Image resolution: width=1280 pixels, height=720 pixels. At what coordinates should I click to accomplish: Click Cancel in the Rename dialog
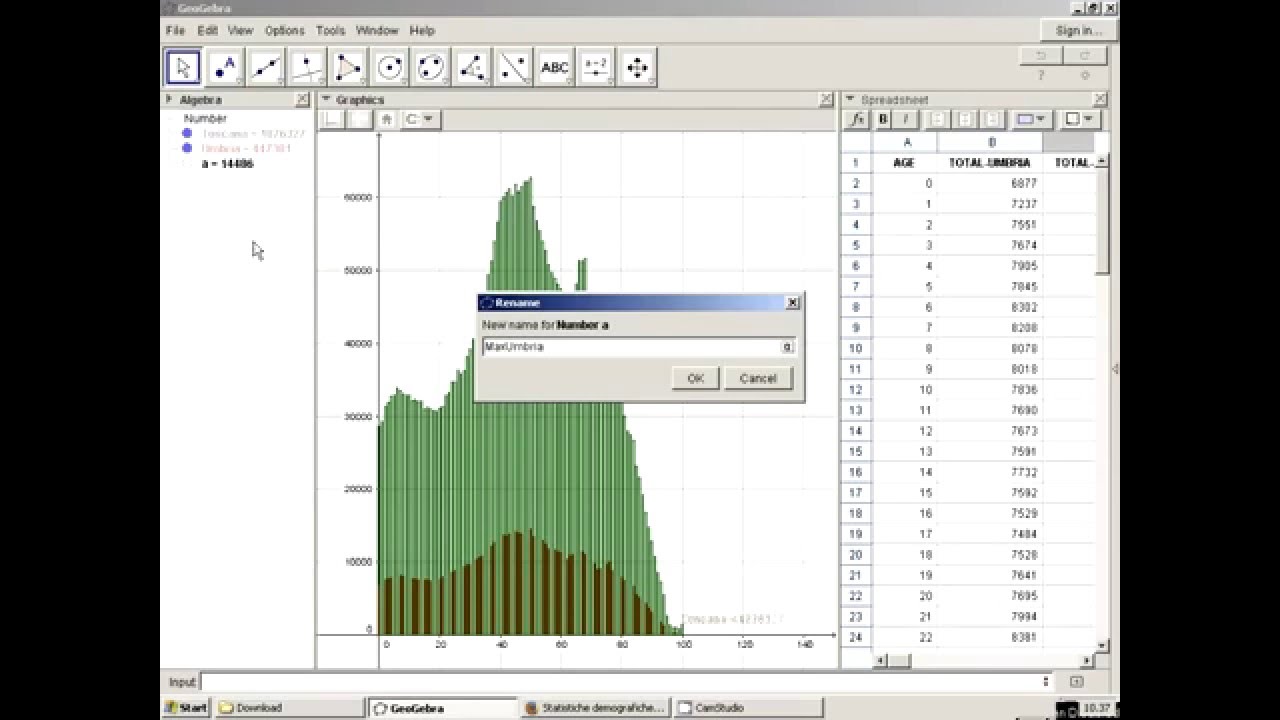click(758, 378)
